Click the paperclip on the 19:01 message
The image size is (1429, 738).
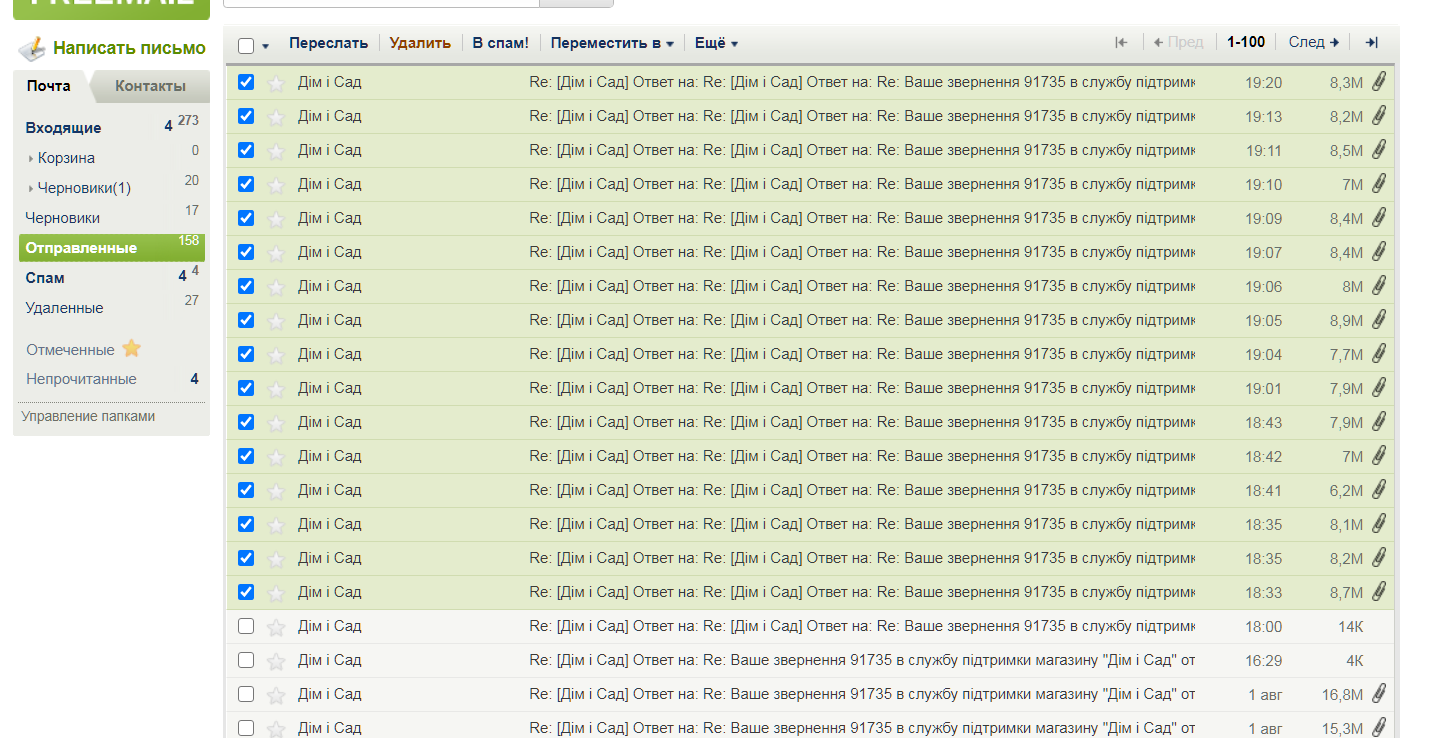(1379, 387)
